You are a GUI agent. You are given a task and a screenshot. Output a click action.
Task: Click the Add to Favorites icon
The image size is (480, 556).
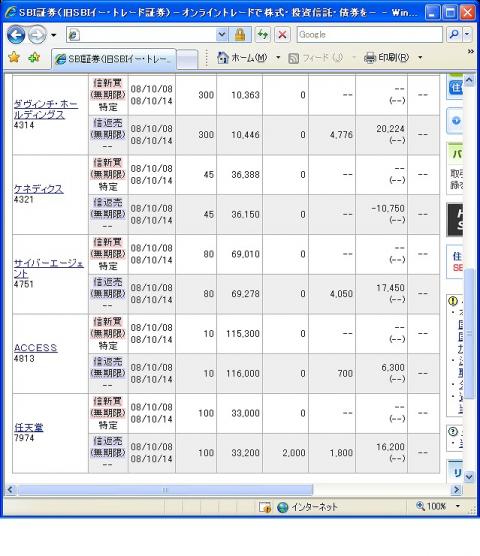tap(34, 57)
